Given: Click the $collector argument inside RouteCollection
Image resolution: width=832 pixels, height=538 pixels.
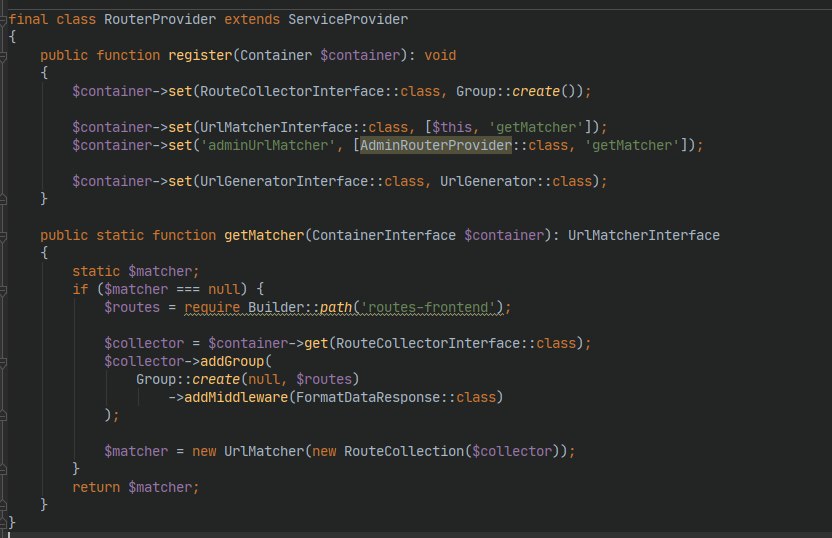Looking at the screenshot, I should pyautogui.click(x=512, y=452).
